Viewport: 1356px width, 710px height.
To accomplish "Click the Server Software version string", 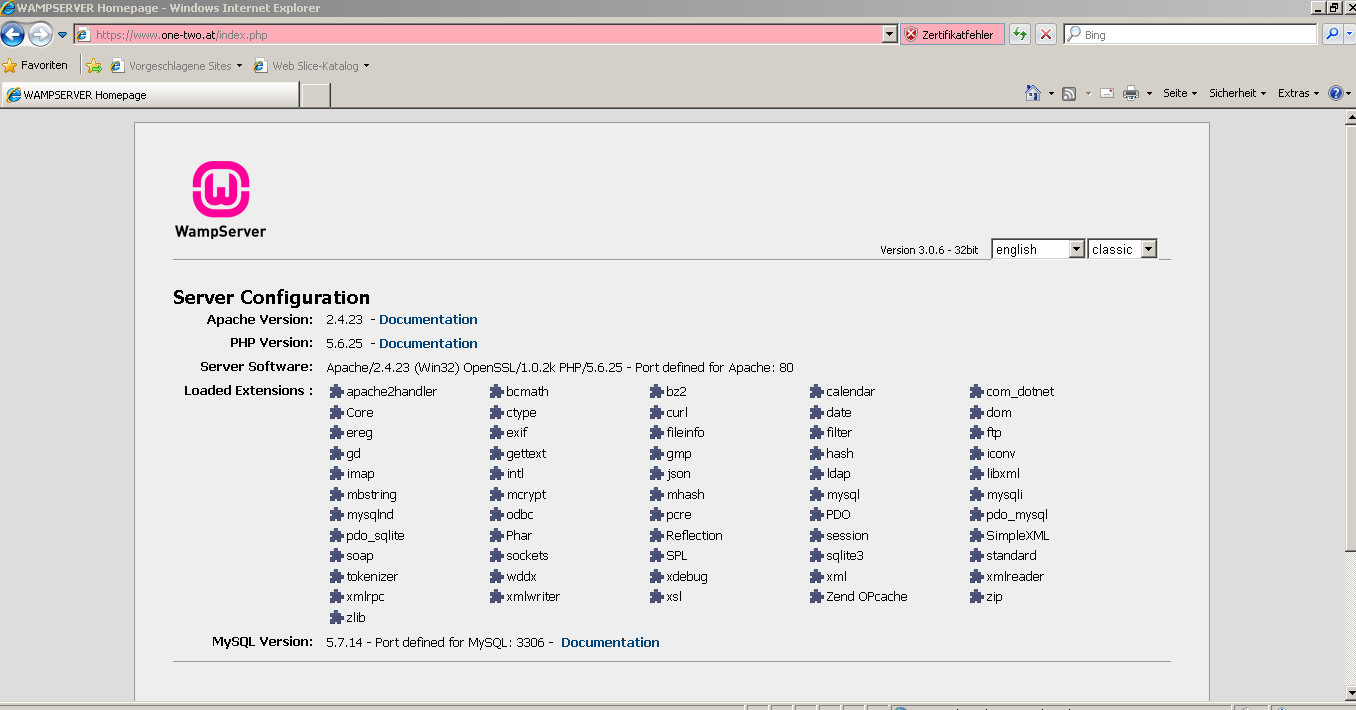I will click(x=560, y=367).
